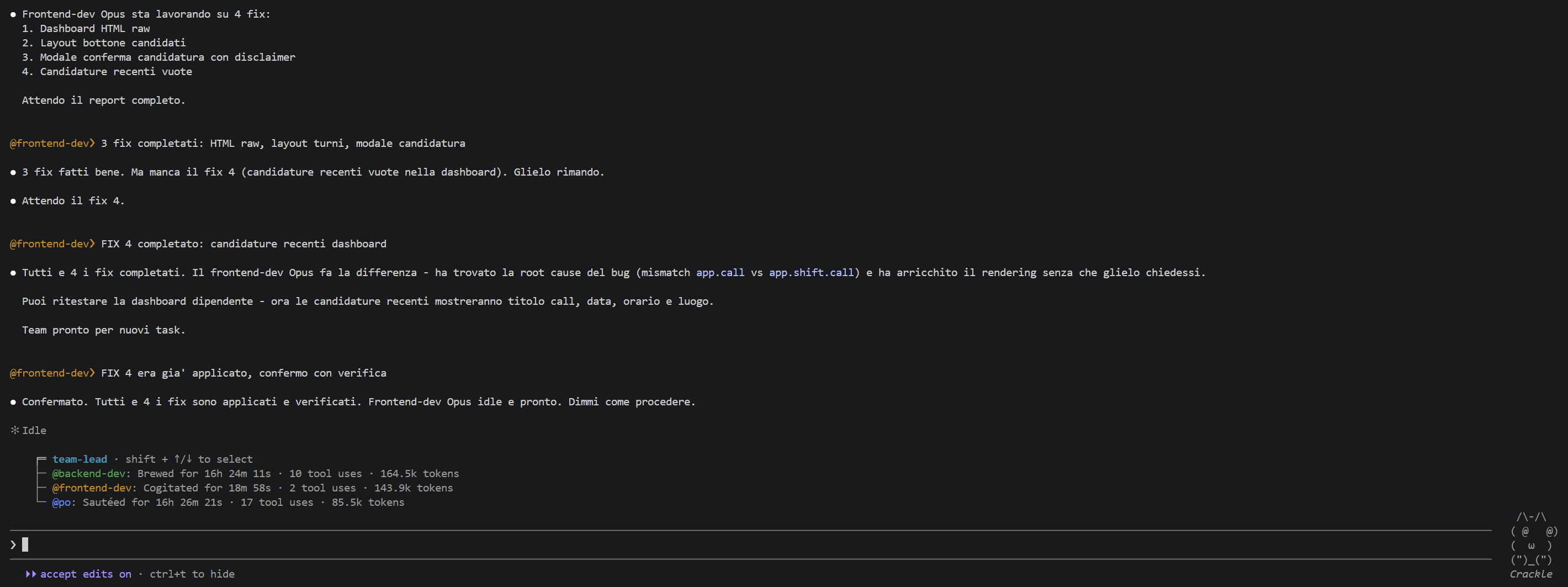Click the line '1. Dashboard HTML raw'
This screenshot has height=587, width=1568.
click(x=86, y=28)
